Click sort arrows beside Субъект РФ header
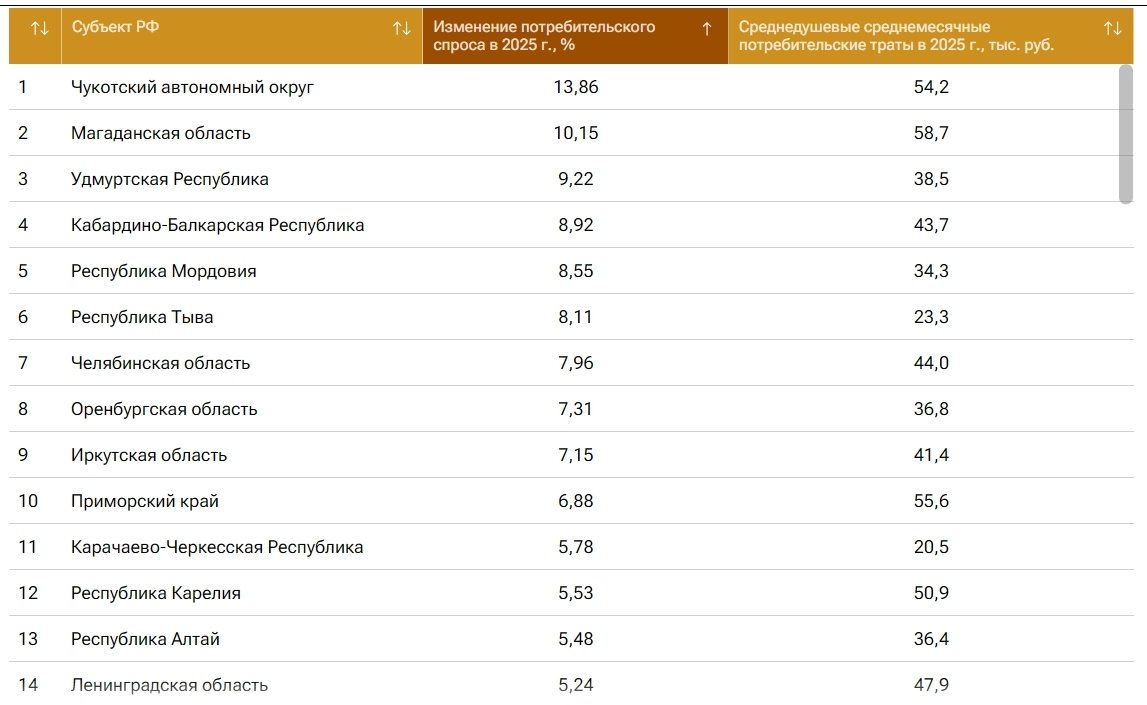Screen dimensions: 1147x705 402,29
